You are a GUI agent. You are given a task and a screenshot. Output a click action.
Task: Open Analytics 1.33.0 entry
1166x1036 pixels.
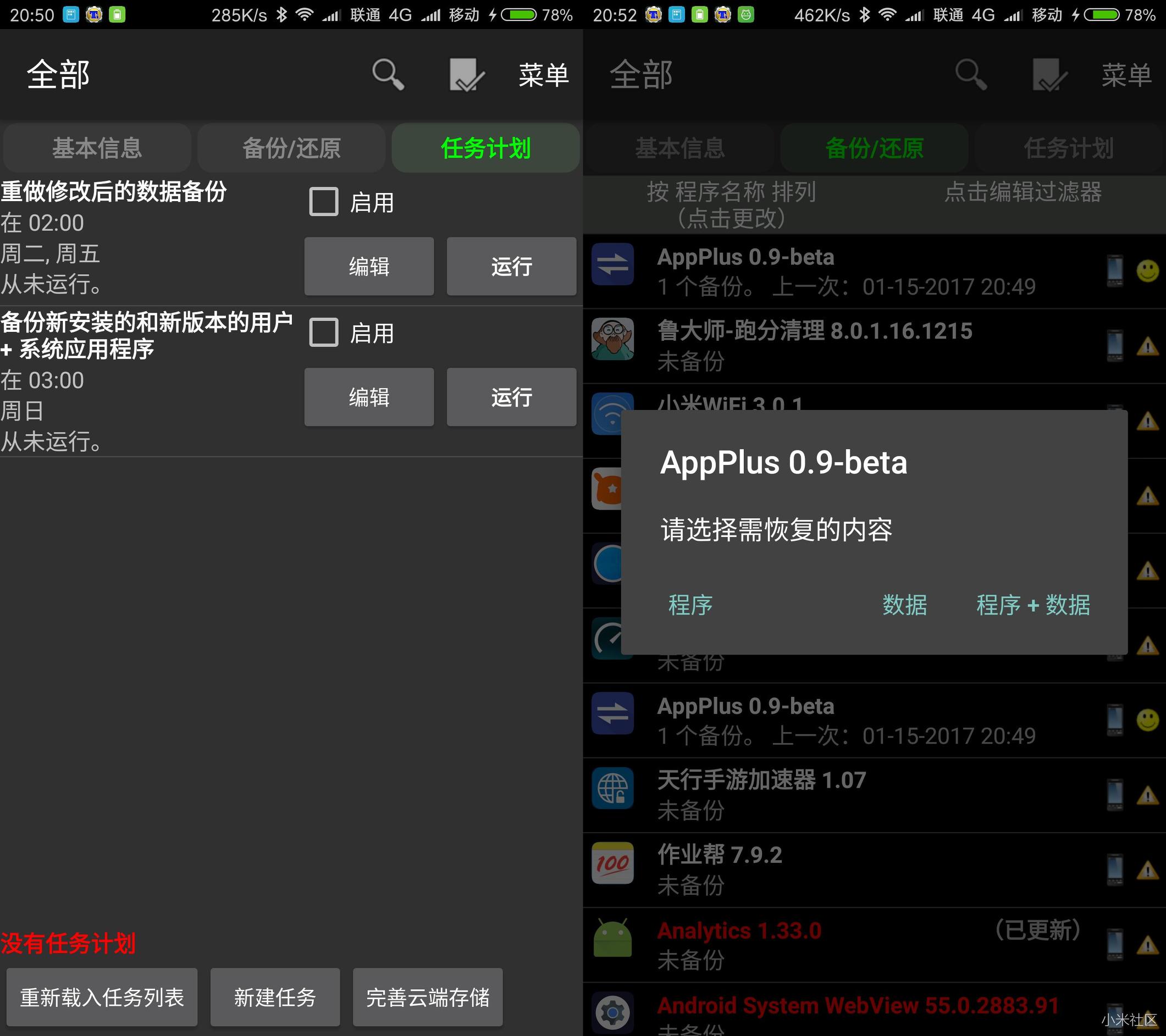[875, 945]
